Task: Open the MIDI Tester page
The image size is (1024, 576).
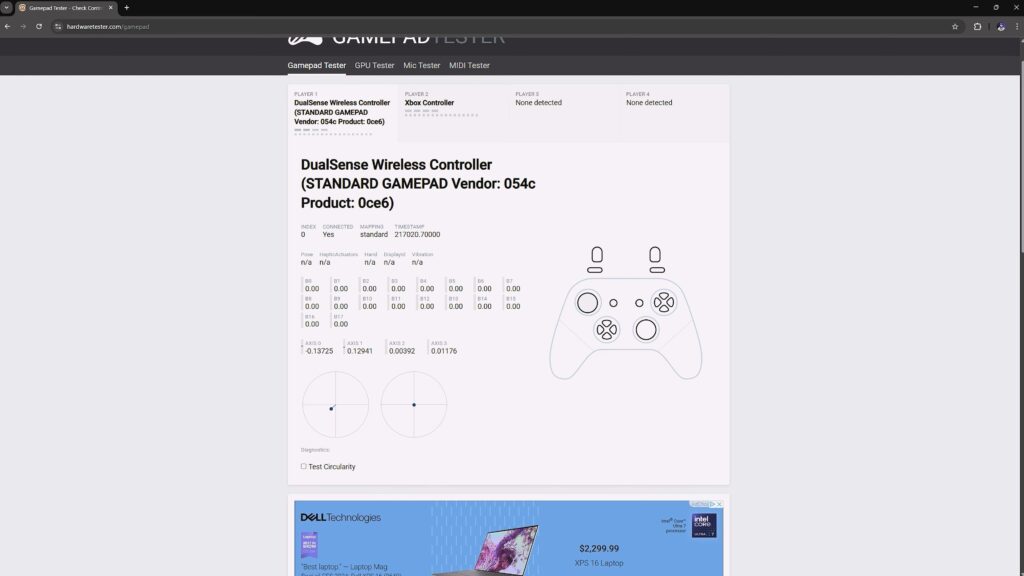Action: coord(469,65)
